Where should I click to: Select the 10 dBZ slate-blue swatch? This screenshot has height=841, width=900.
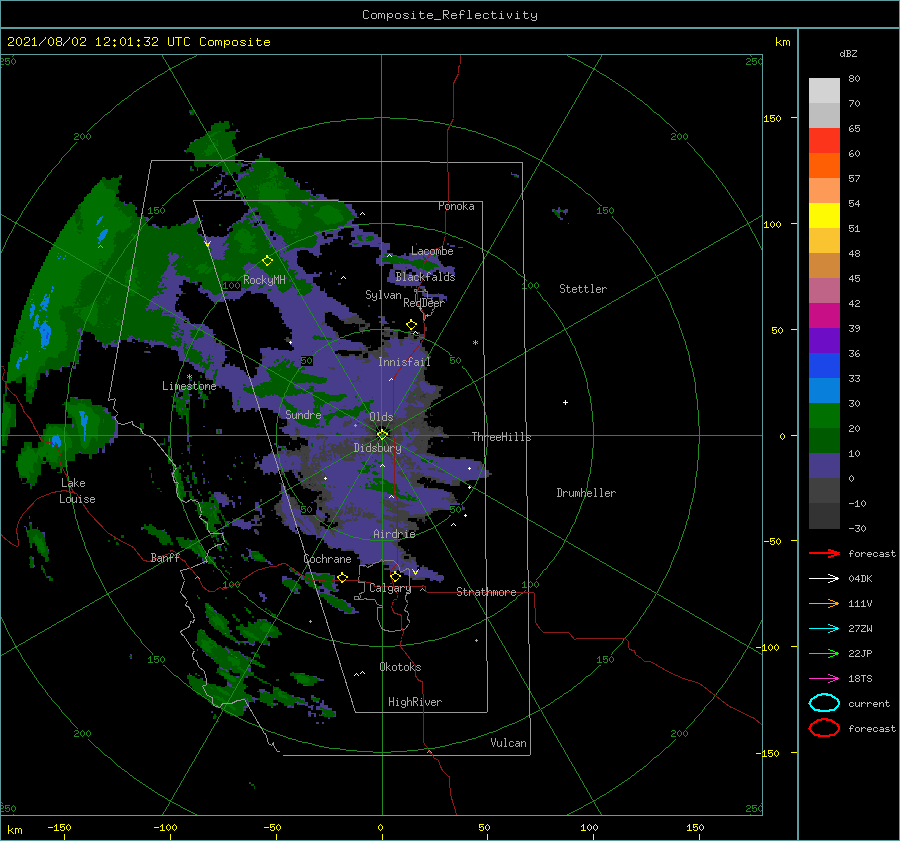coord(824,466)
